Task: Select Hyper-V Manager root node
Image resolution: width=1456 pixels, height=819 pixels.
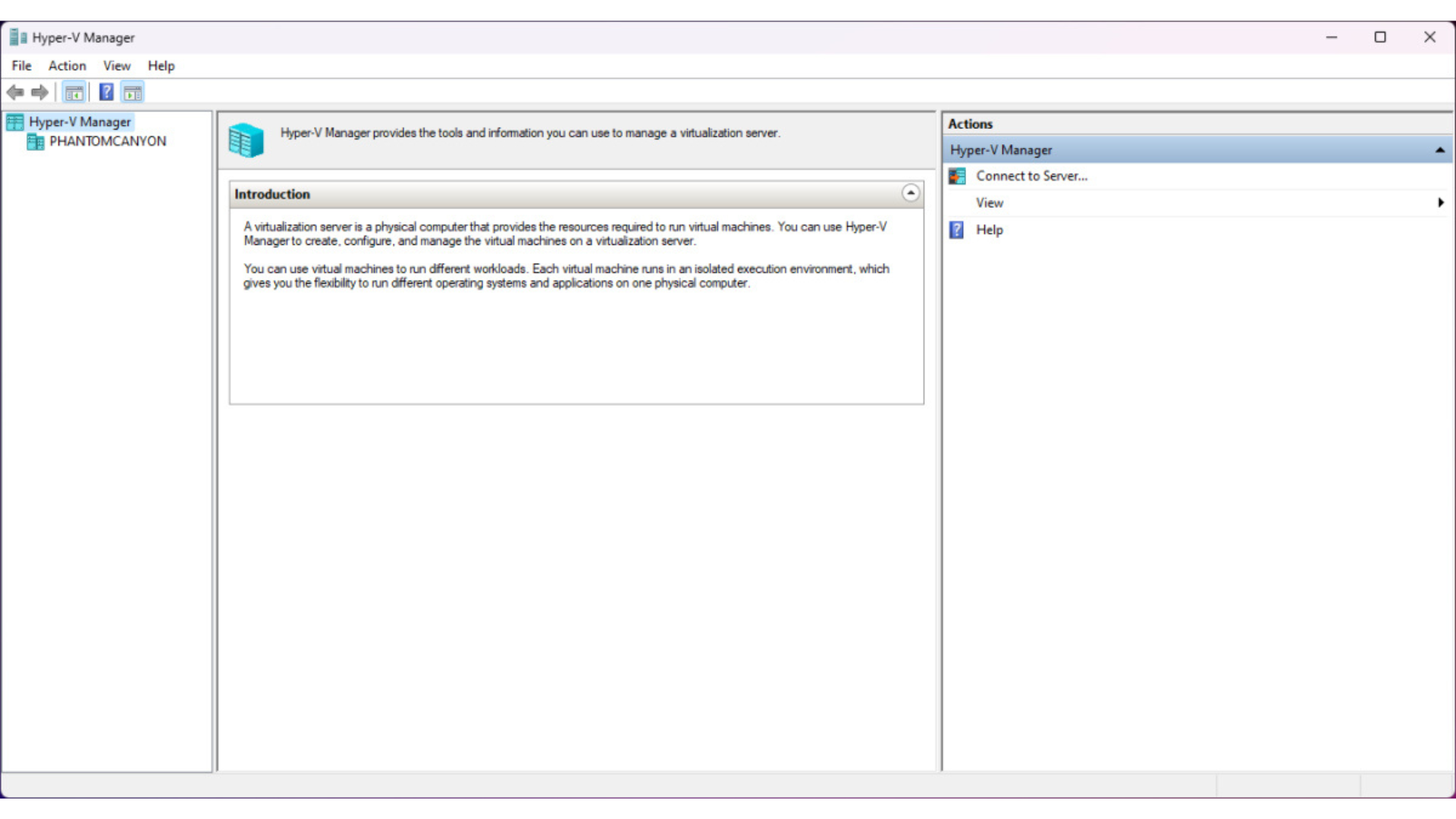Action: pos(79,121)
